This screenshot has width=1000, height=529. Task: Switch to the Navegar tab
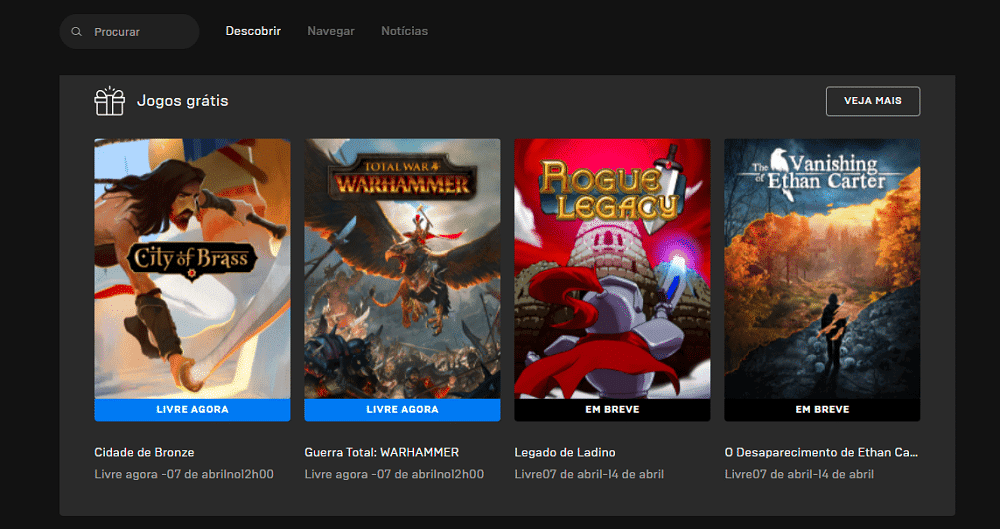click(331, 31)
